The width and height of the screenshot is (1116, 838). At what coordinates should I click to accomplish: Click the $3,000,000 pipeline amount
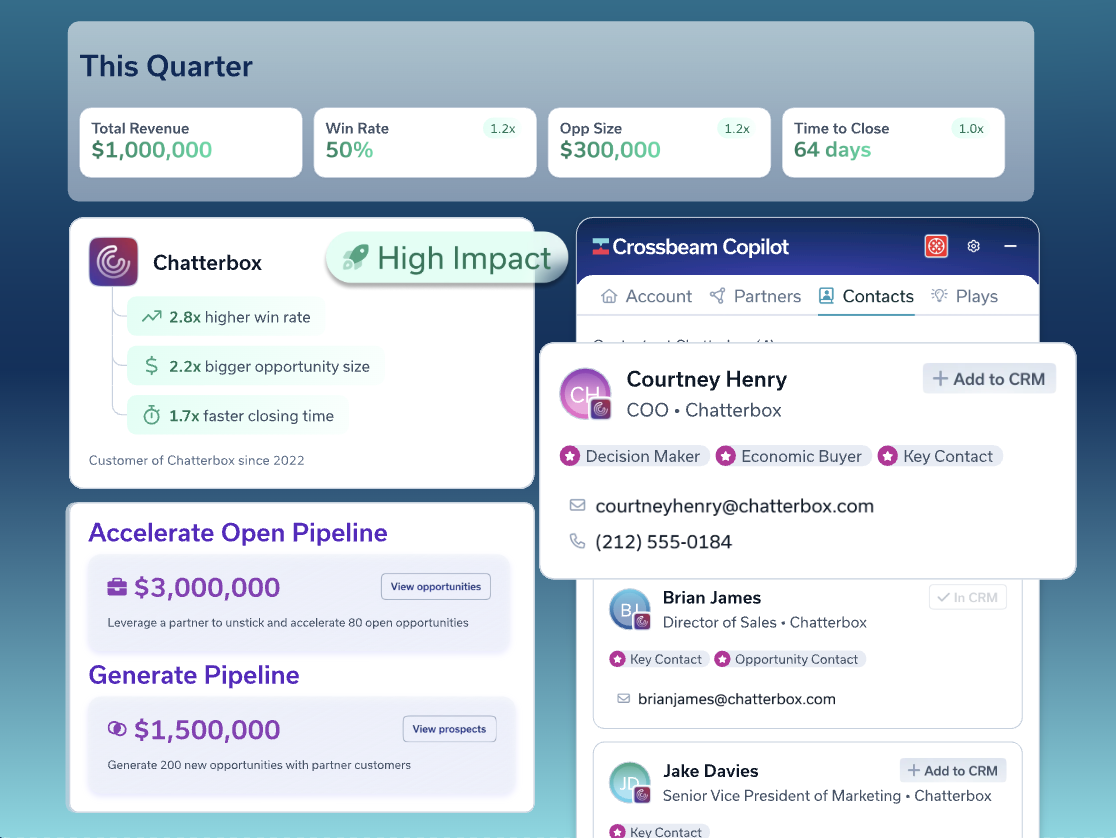click(x=206, y=587)
